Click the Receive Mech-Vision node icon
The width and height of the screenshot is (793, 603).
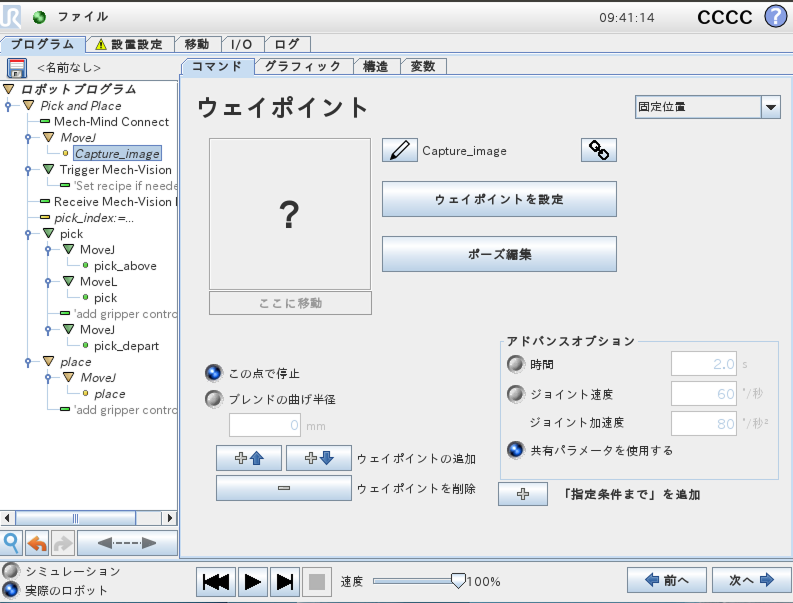pos(45,201)
